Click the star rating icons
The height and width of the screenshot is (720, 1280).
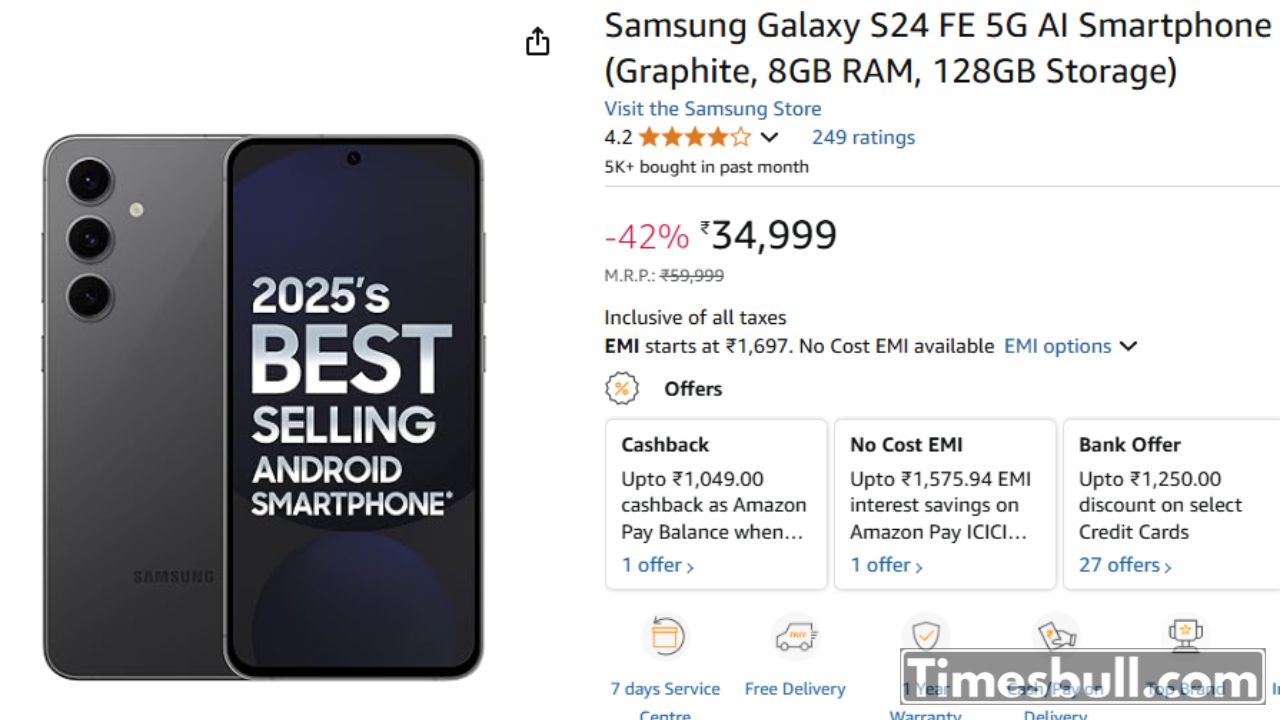point(694,137)
